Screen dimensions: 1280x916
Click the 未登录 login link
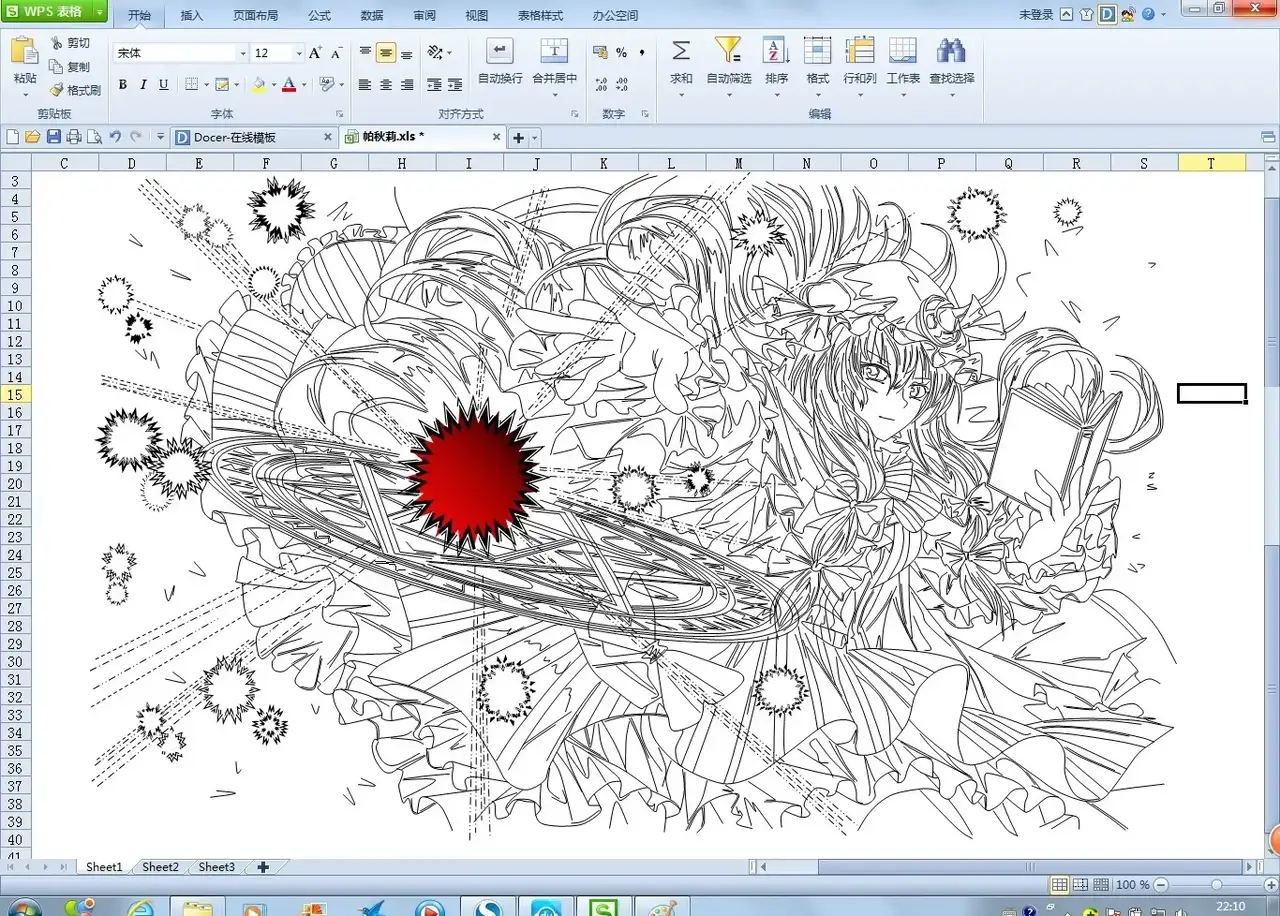click(1036, 15)
